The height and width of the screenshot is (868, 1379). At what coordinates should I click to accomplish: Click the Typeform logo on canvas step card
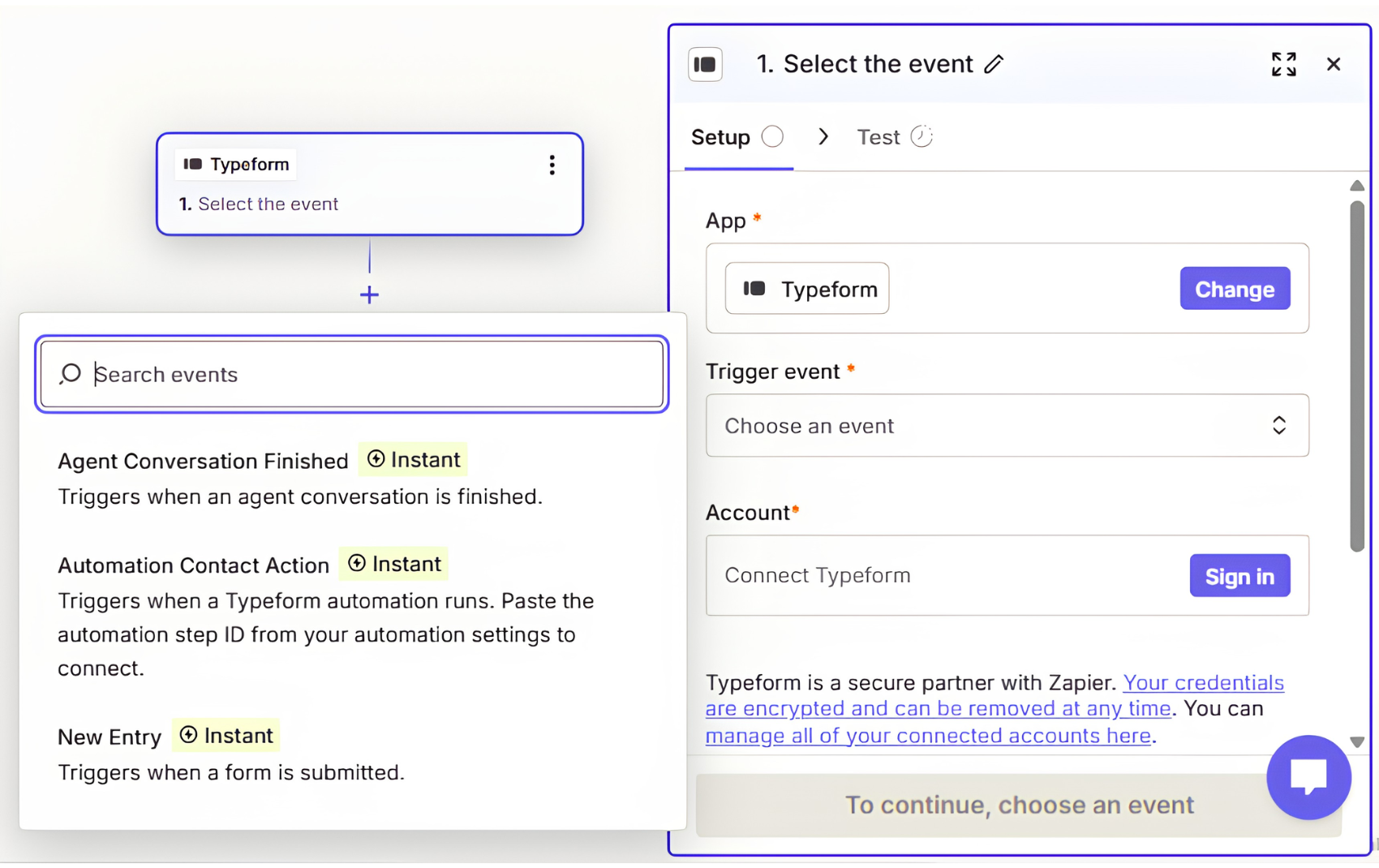[192, 164]
